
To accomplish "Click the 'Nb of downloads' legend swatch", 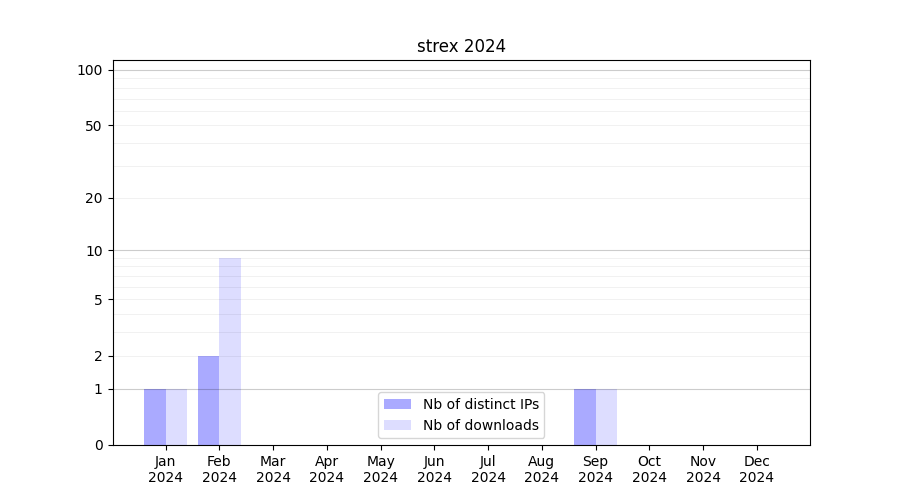I will 397,425.
